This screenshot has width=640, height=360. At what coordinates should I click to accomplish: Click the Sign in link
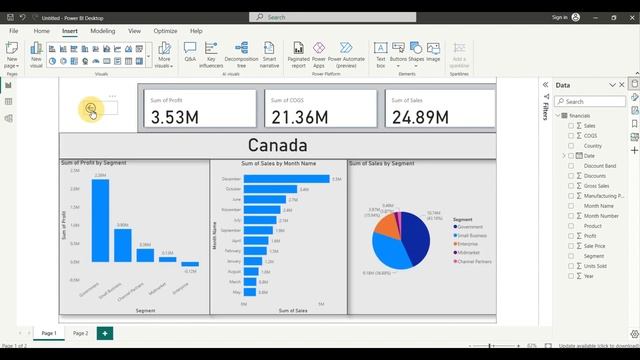click(560, 17)
